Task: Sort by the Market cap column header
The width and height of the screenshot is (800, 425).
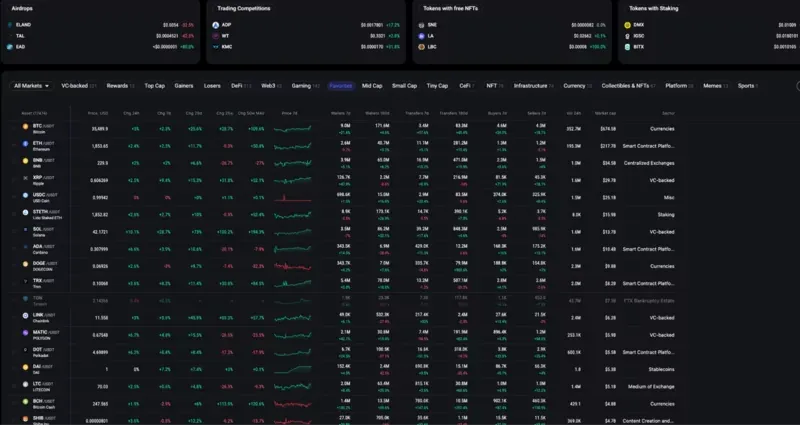Action: pyautogui.click(x=605, y=113)
